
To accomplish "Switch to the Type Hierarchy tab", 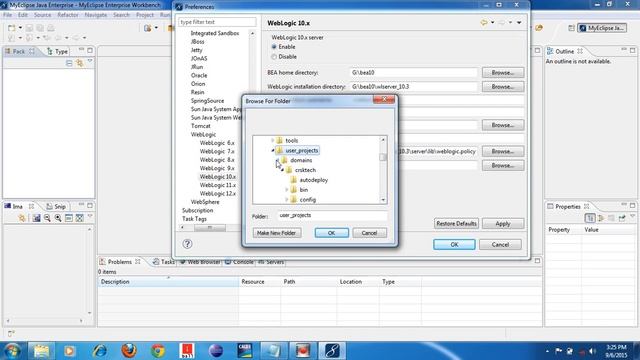I will tap(58, 51).
